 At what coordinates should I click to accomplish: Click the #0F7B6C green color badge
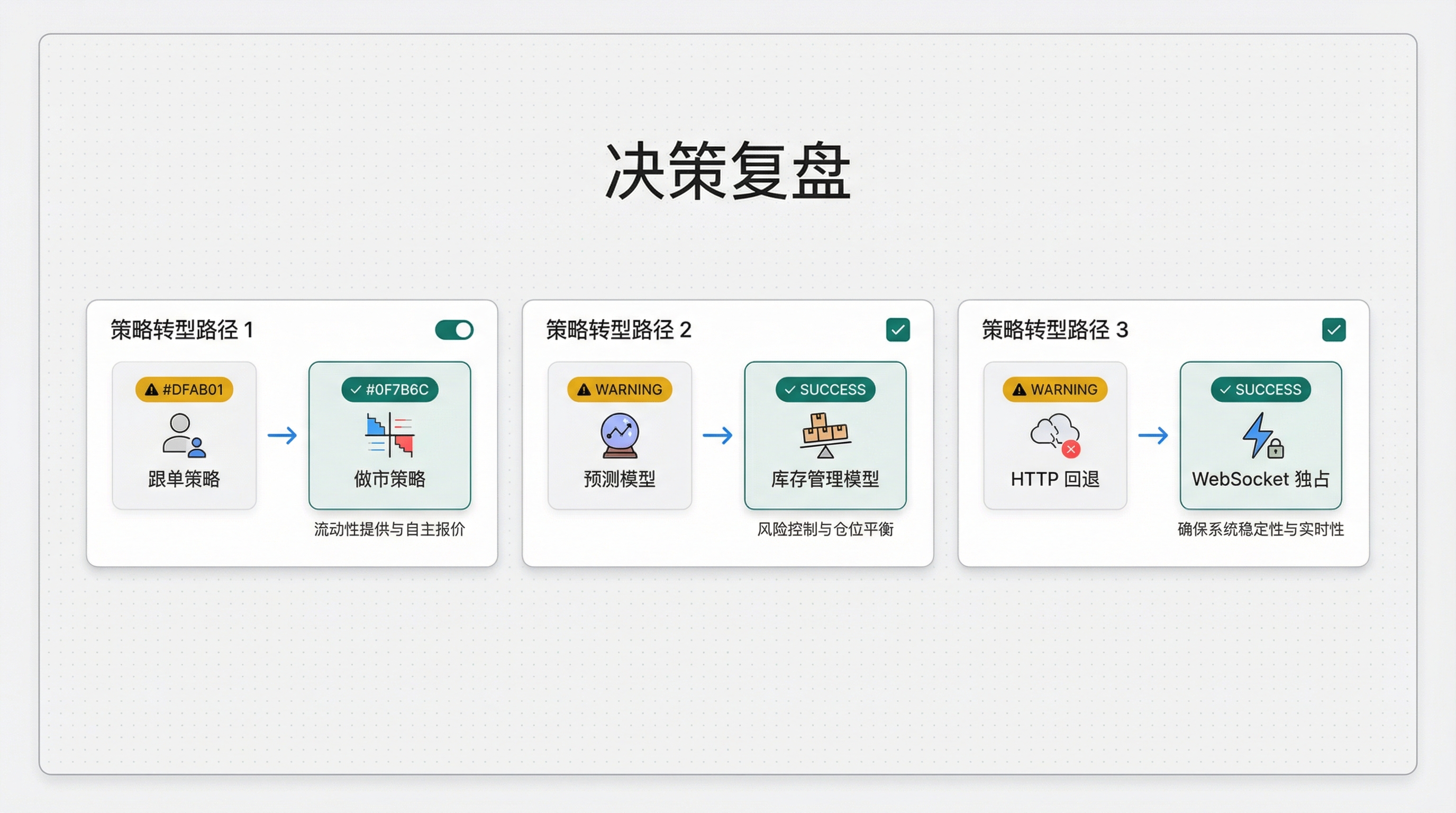tap(389, 390)
